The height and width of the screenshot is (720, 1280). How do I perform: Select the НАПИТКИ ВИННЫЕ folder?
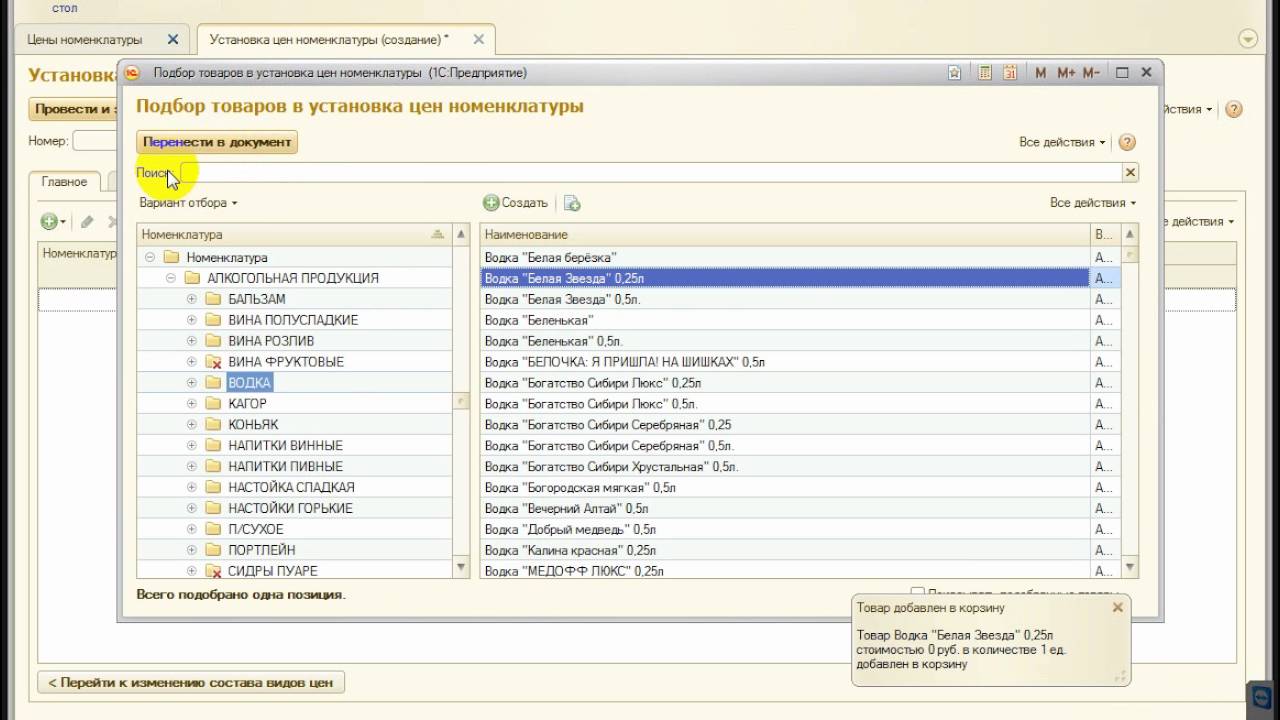pos(285,446)
